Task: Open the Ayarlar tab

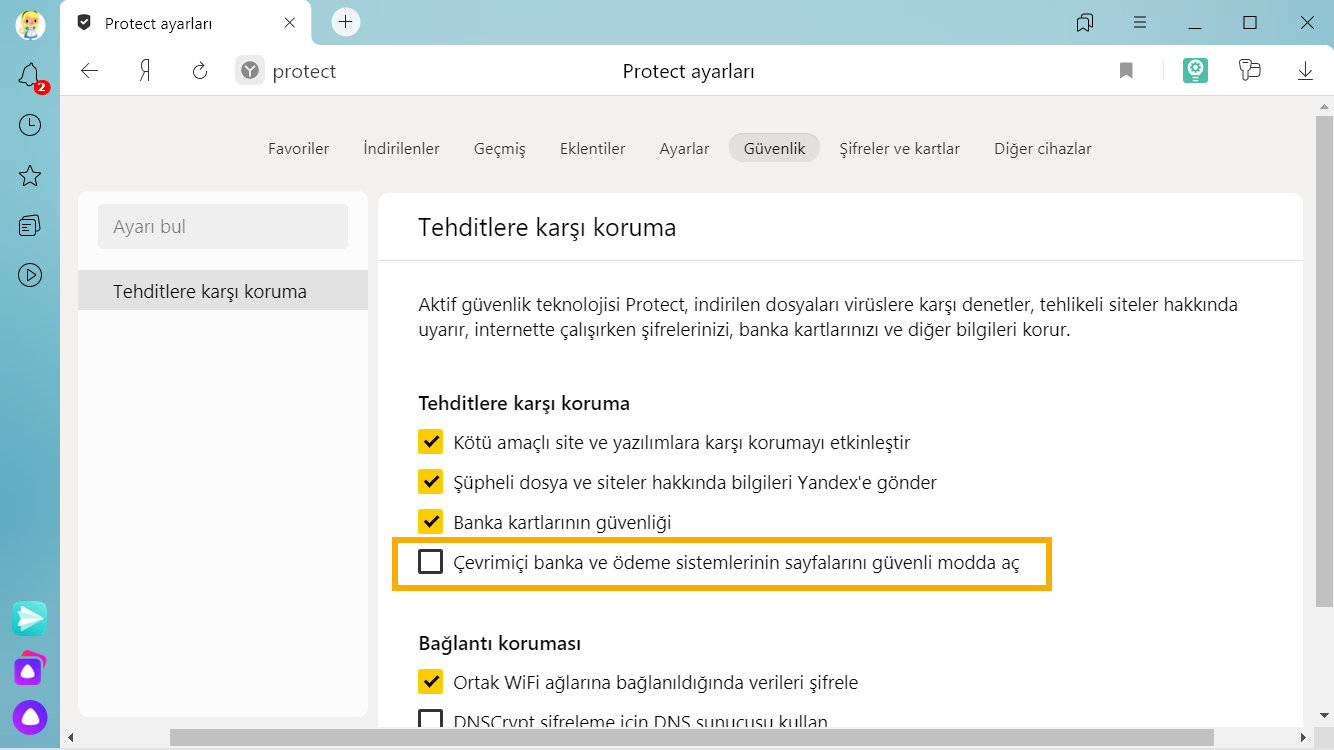Action: click(x=684, y=148)
